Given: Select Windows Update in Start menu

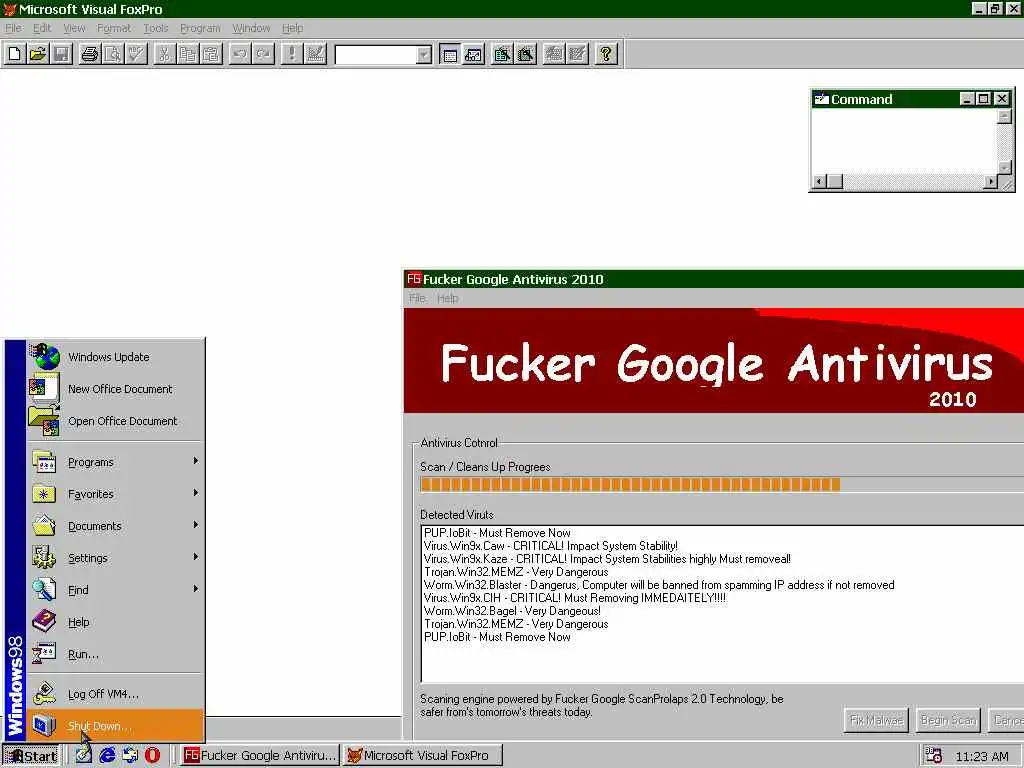Looking at the screenshot, I should tap(115, 357).
